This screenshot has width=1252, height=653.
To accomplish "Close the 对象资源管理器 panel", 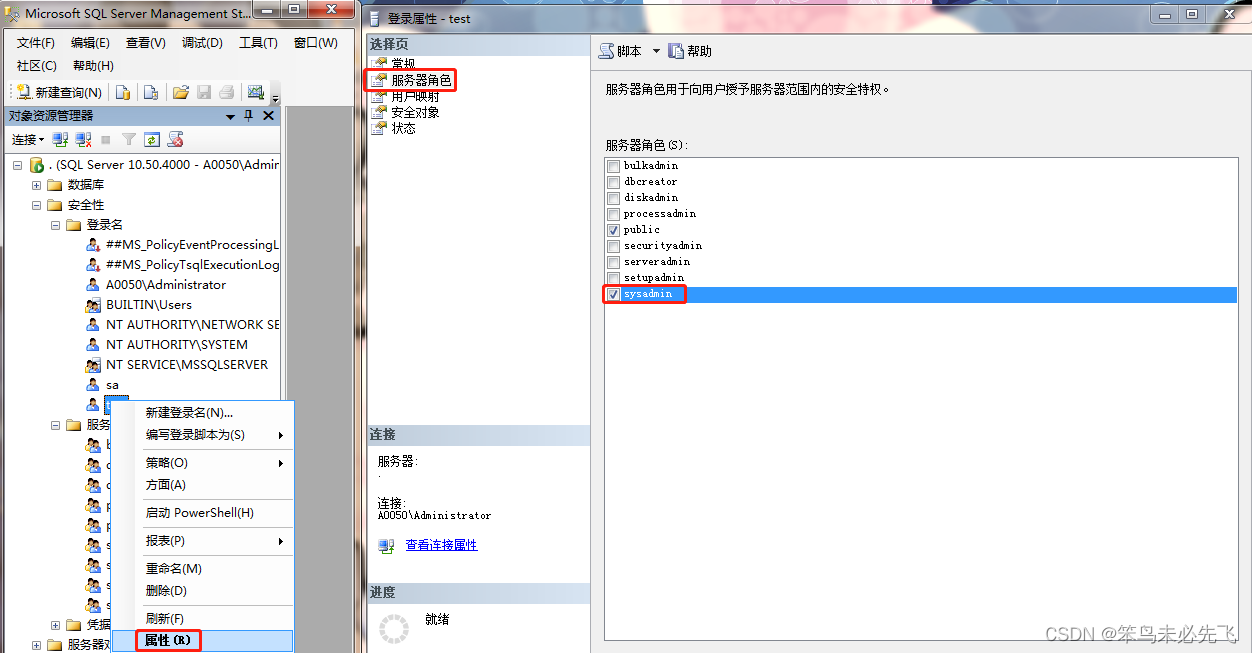I will click(x=268, y=116).
